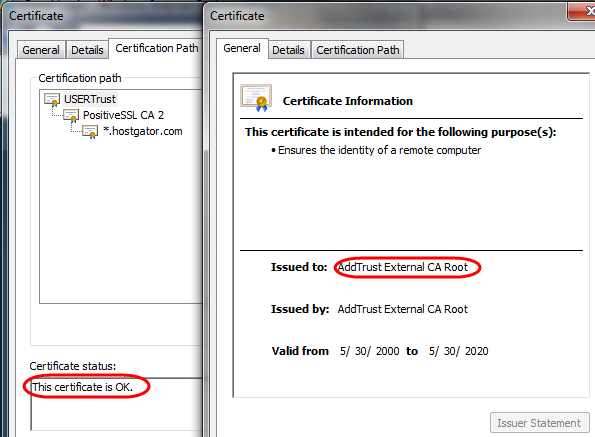The width and height of the screenshot is (595, 437).
Task: Click the 'Issued to:' label
Action: pos(299,267)
